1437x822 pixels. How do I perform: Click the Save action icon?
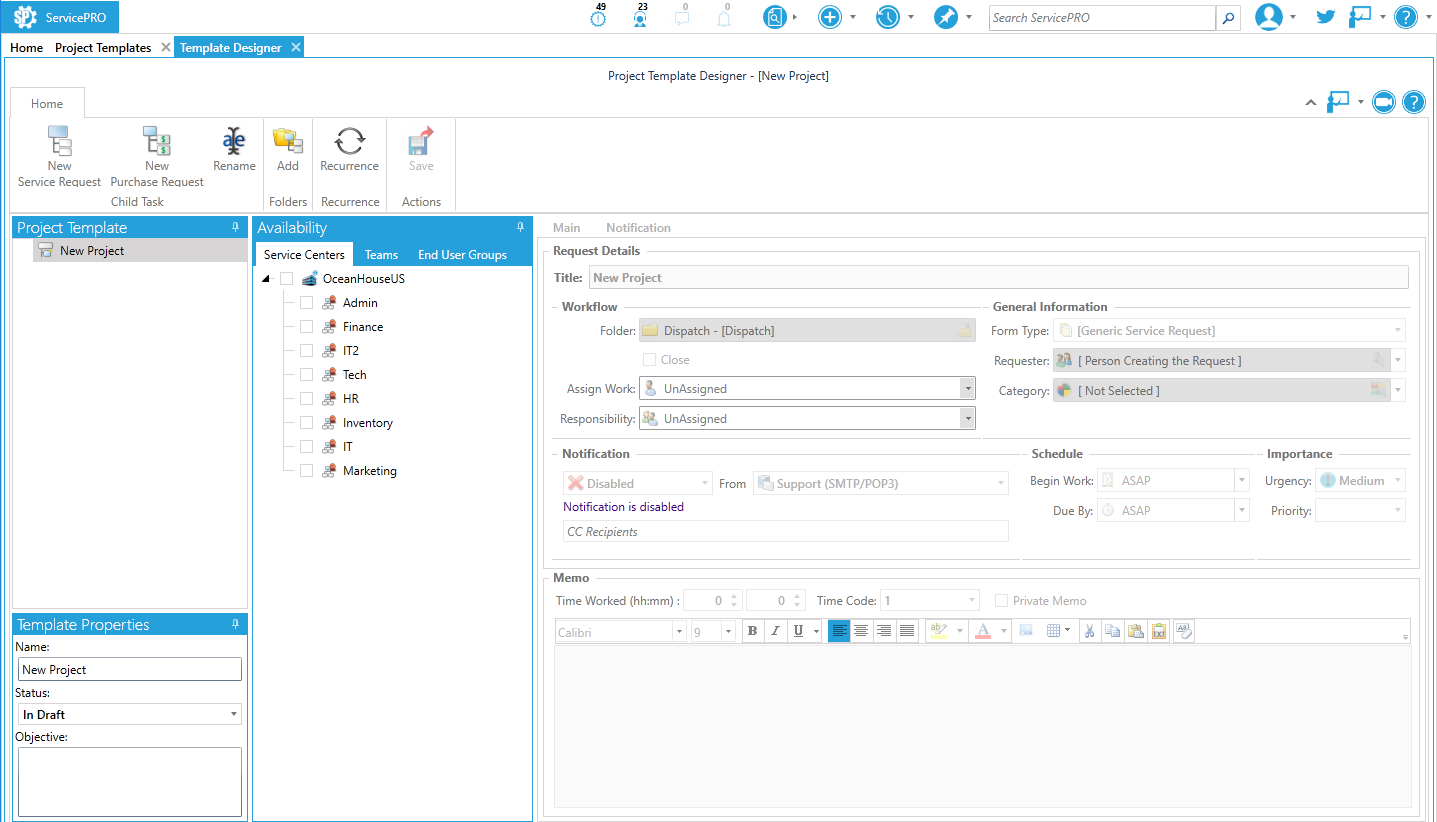(x=421, y=141)
